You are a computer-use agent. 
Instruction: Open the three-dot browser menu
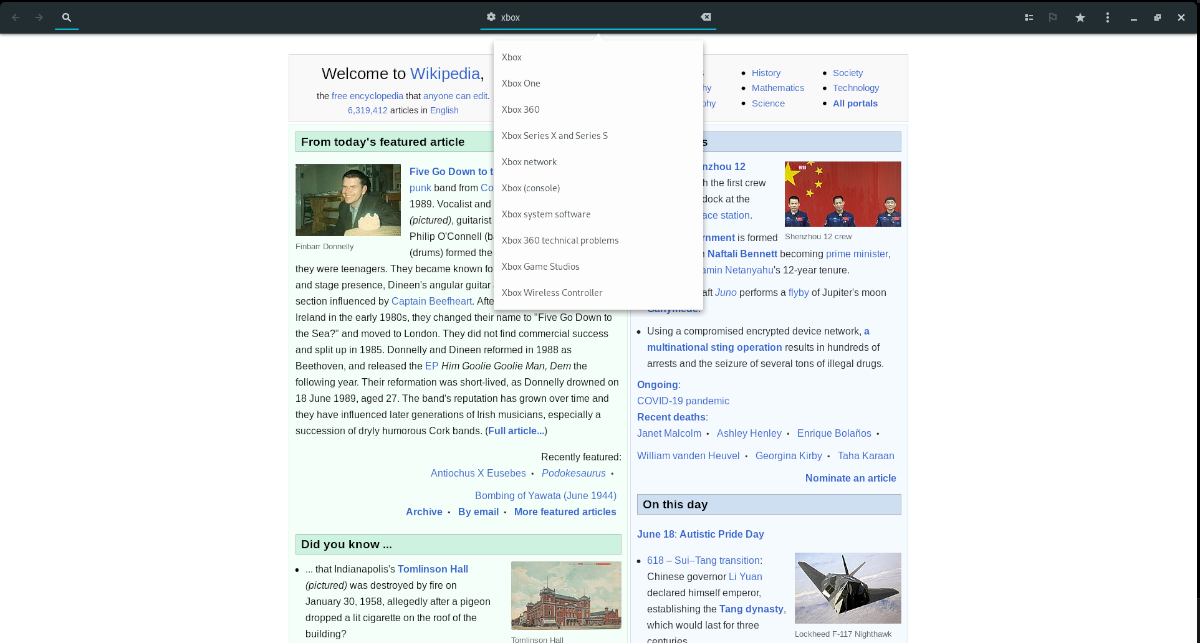point(1106,17)
